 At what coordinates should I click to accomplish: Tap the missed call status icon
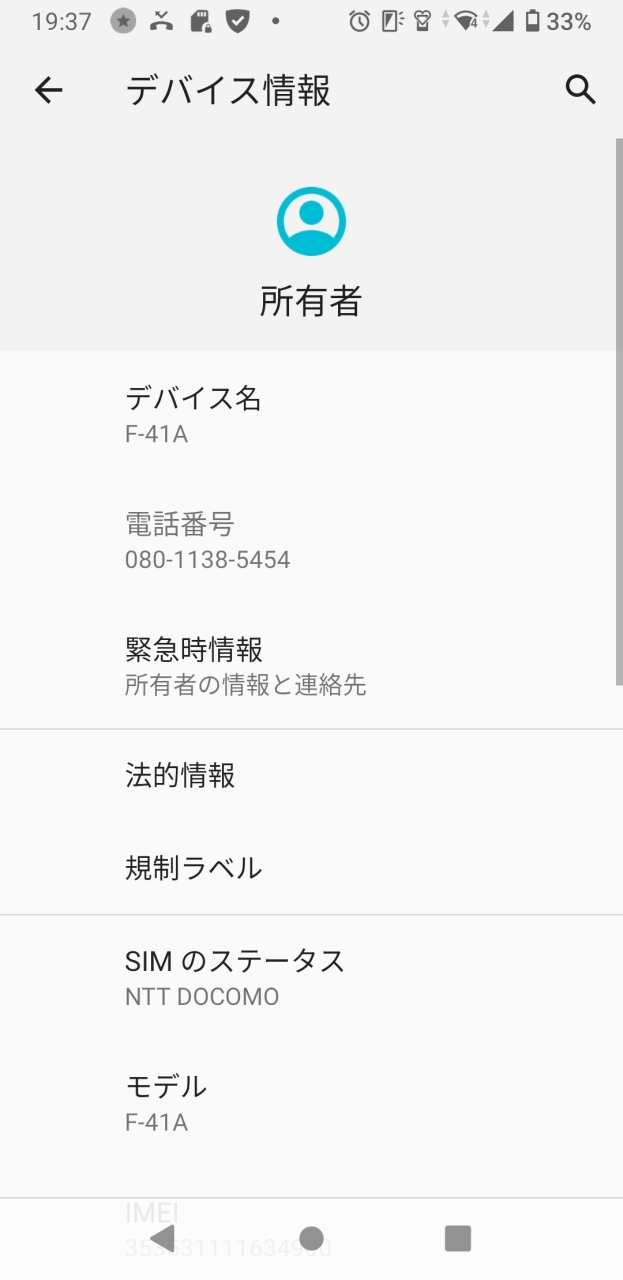pyautogui.click(x=161, y=21)
